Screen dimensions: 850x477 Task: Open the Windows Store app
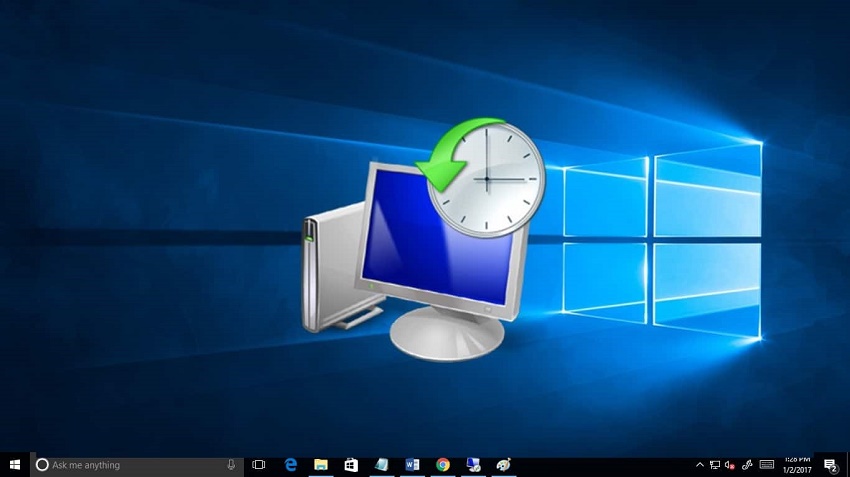point(351,465)
